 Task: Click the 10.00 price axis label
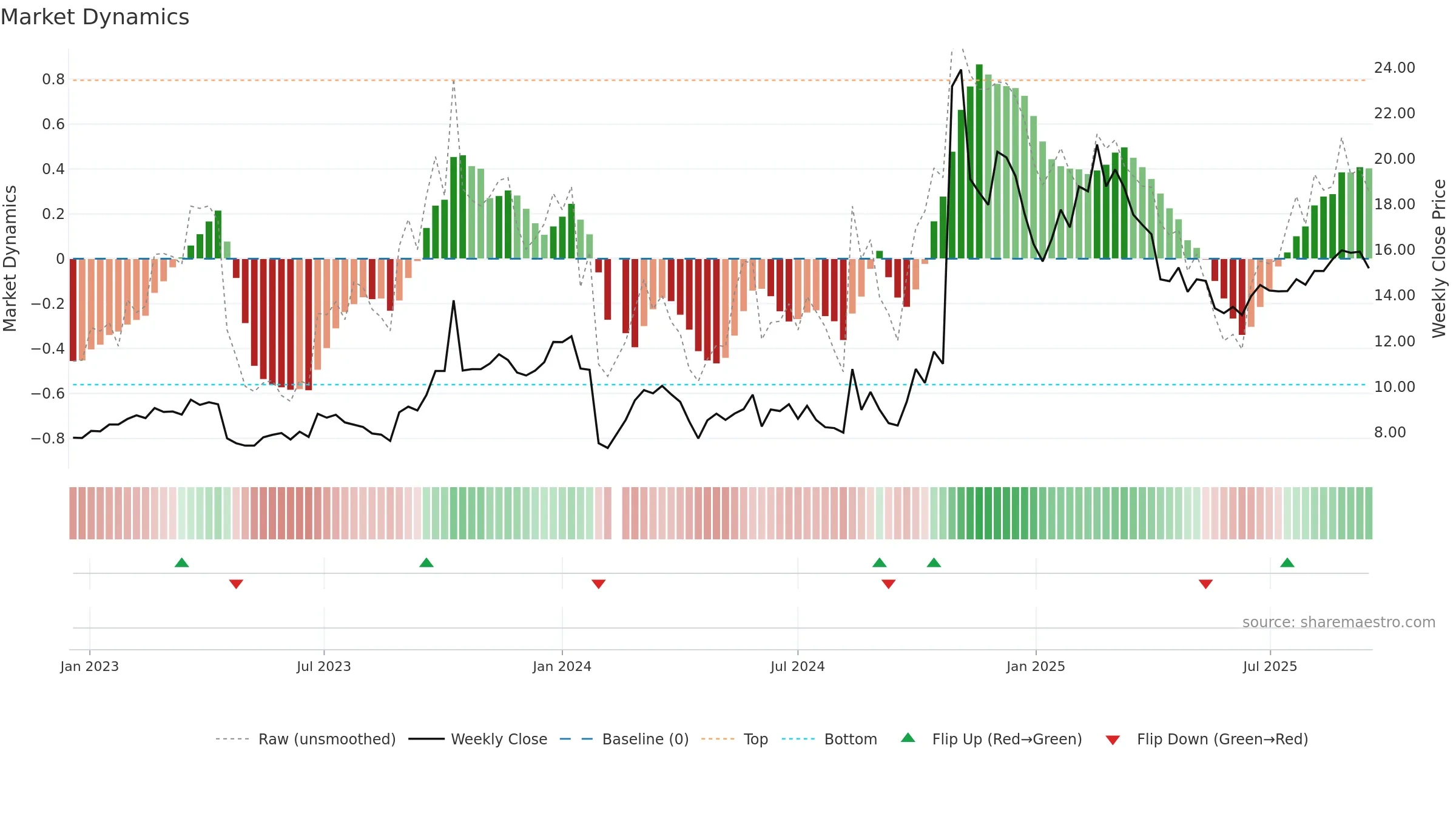click(1395, 387)
